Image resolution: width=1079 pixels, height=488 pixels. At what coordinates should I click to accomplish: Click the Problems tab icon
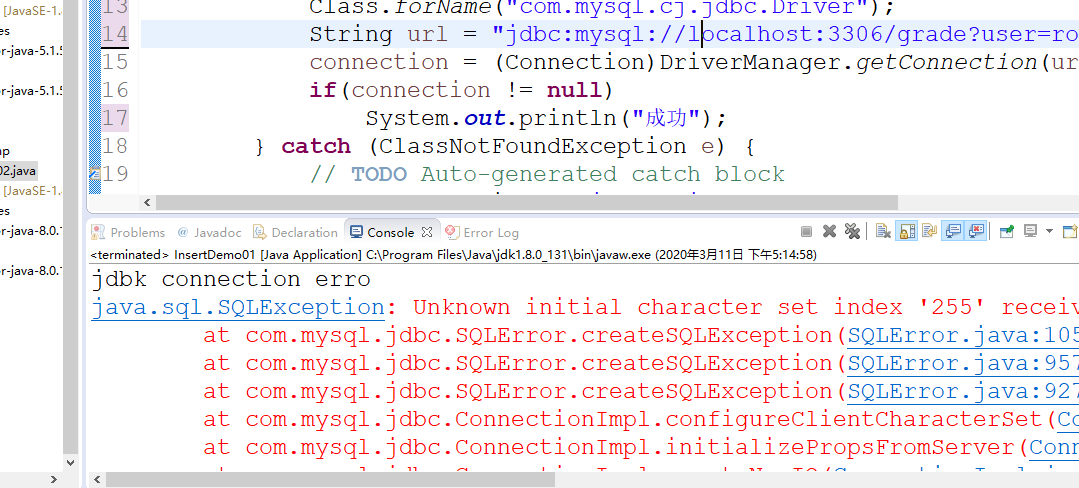click(98, 232)
